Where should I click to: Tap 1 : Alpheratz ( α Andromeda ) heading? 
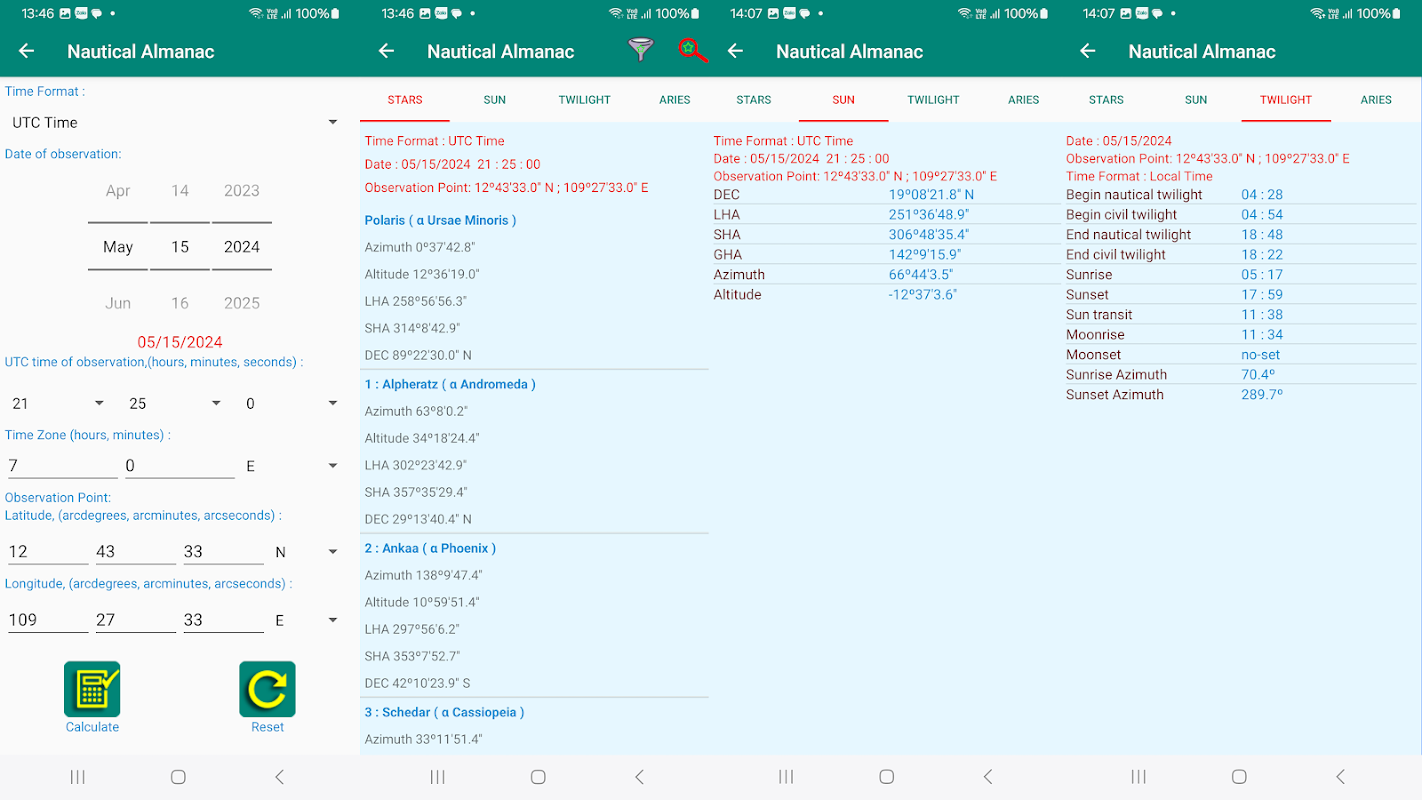point(450,384)
